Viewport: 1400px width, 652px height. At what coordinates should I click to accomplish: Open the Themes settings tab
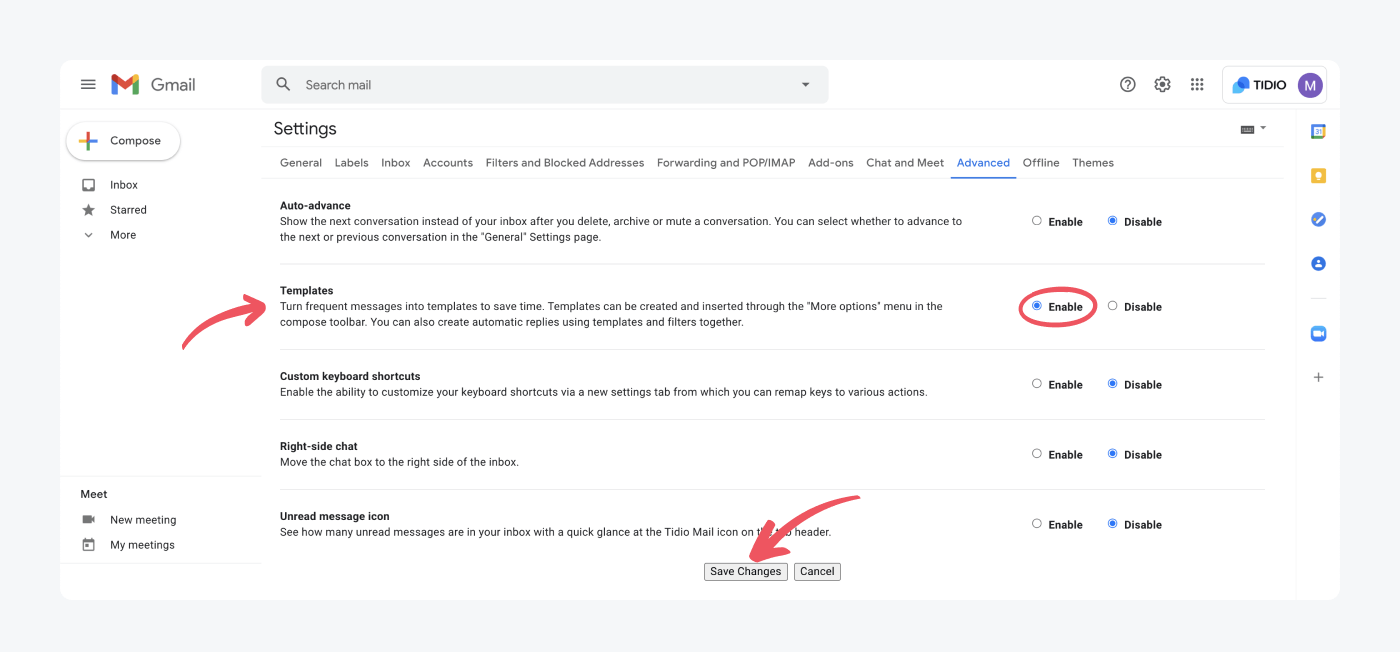click(1093, 162)
